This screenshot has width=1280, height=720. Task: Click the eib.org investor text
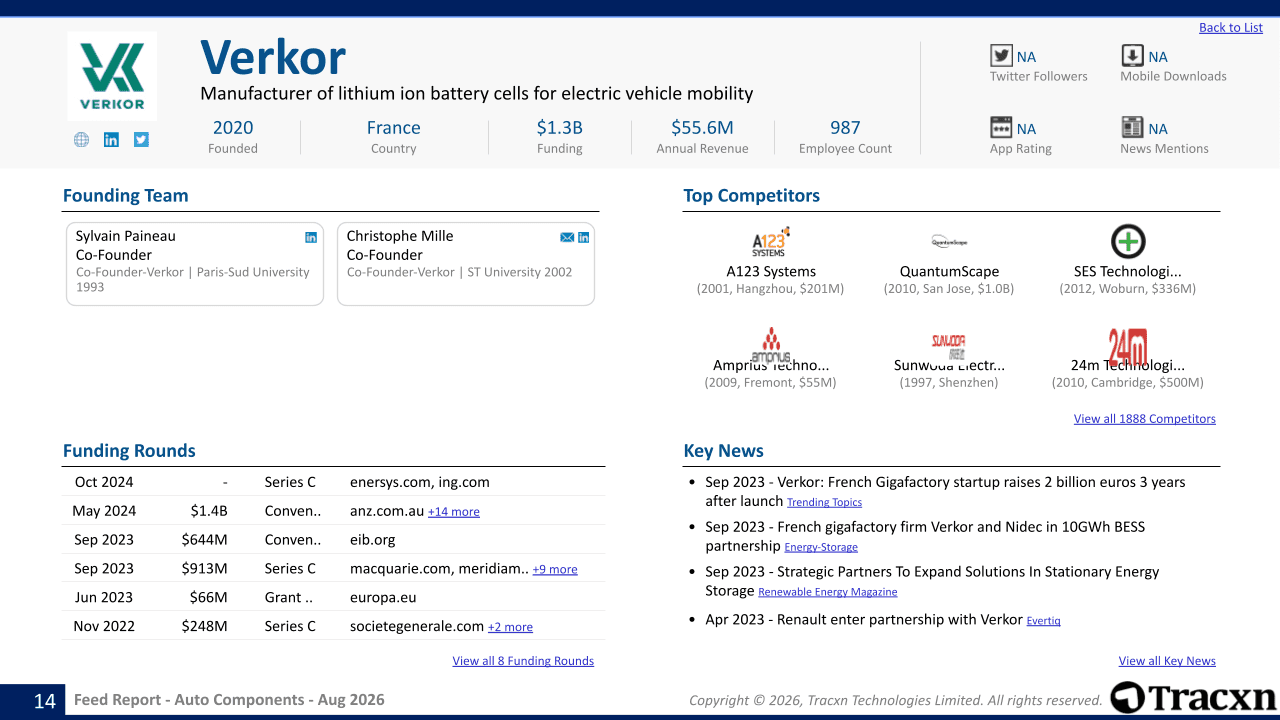click(373, 540)
